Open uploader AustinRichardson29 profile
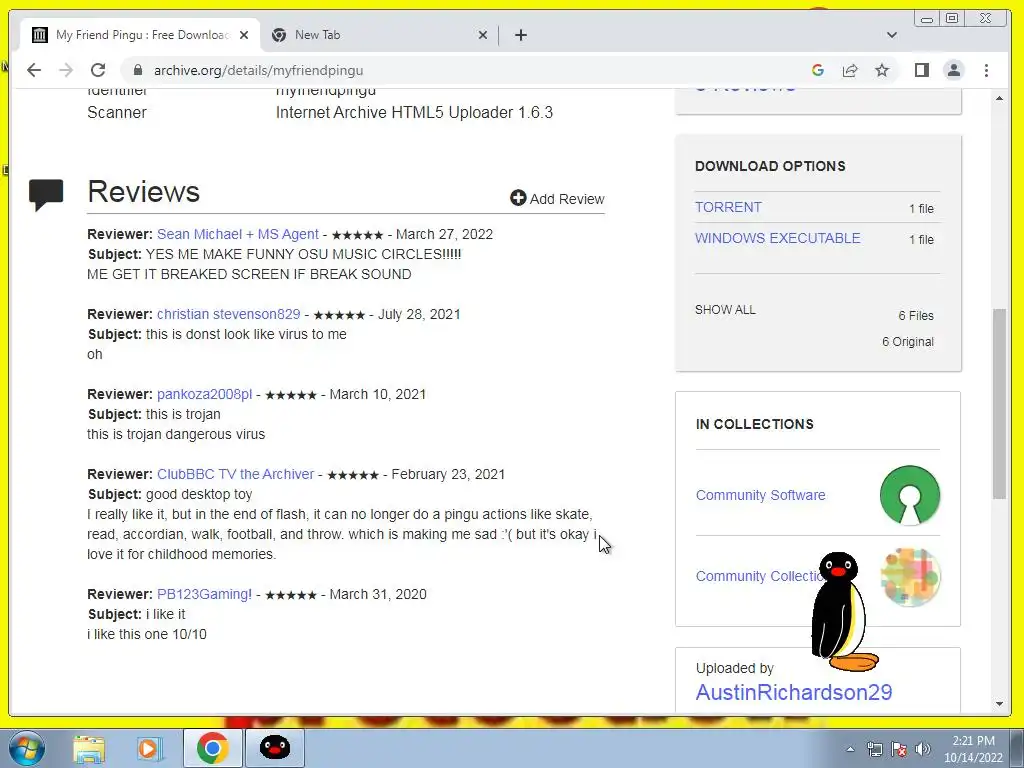The image size is (1024, 768). (x=793, y=692)
